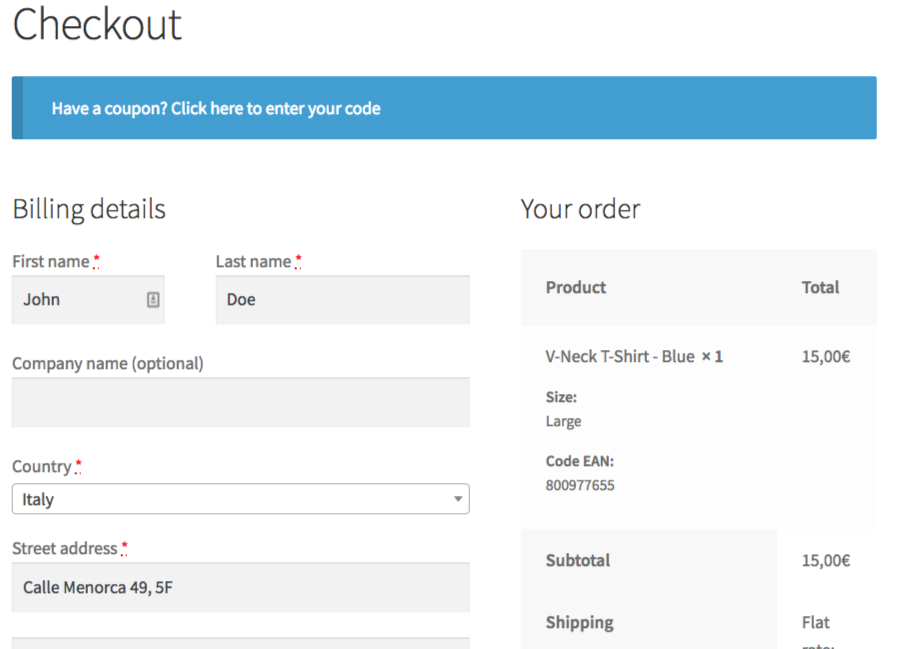Click the Size value Large
Image resolution: width=902 pixels, height=649 pixels.
point(563,421)
